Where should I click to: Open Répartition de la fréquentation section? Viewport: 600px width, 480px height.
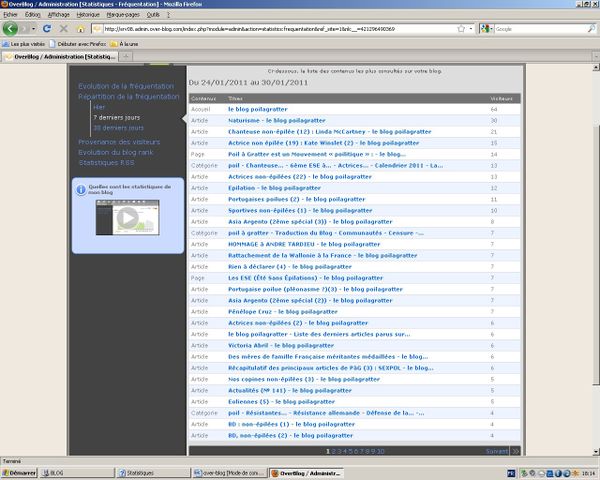(x=129, y=96)
